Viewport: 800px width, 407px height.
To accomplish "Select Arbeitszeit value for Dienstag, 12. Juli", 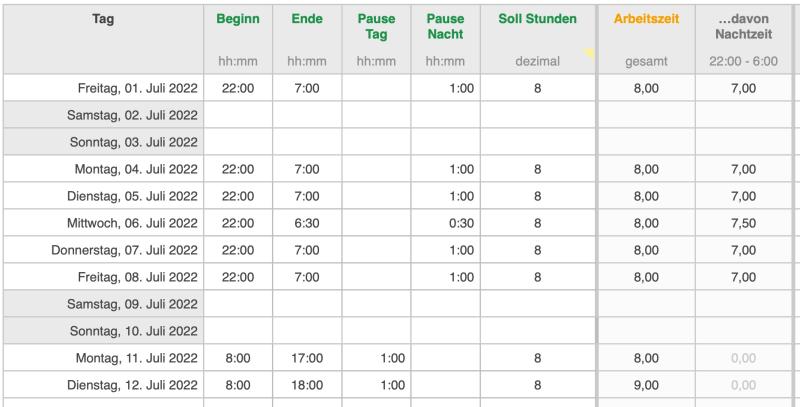I will click(646, 384).
